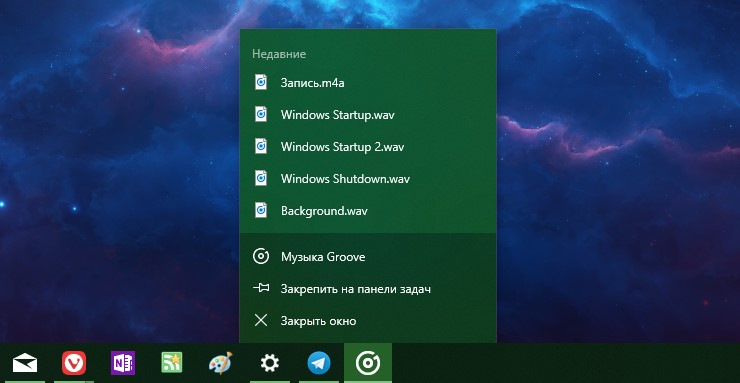740x383 pixels.
Task: Click the X icon beside Закрыть окно
Action: click(261, 321)
